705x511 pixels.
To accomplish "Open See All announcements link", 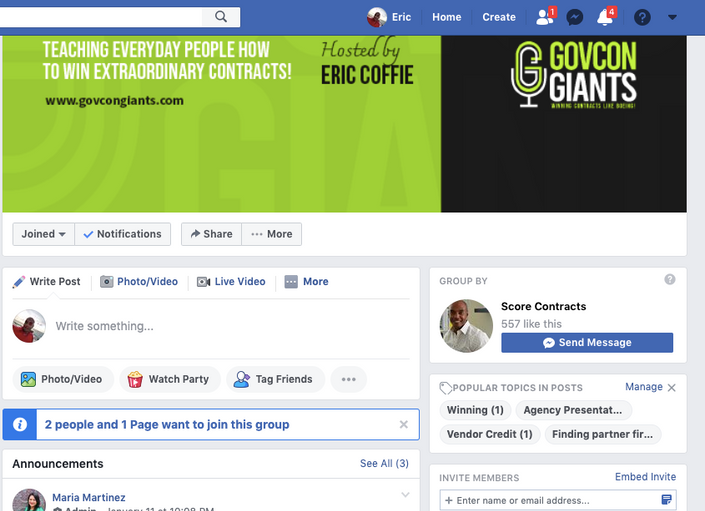I will click(384, 463).
